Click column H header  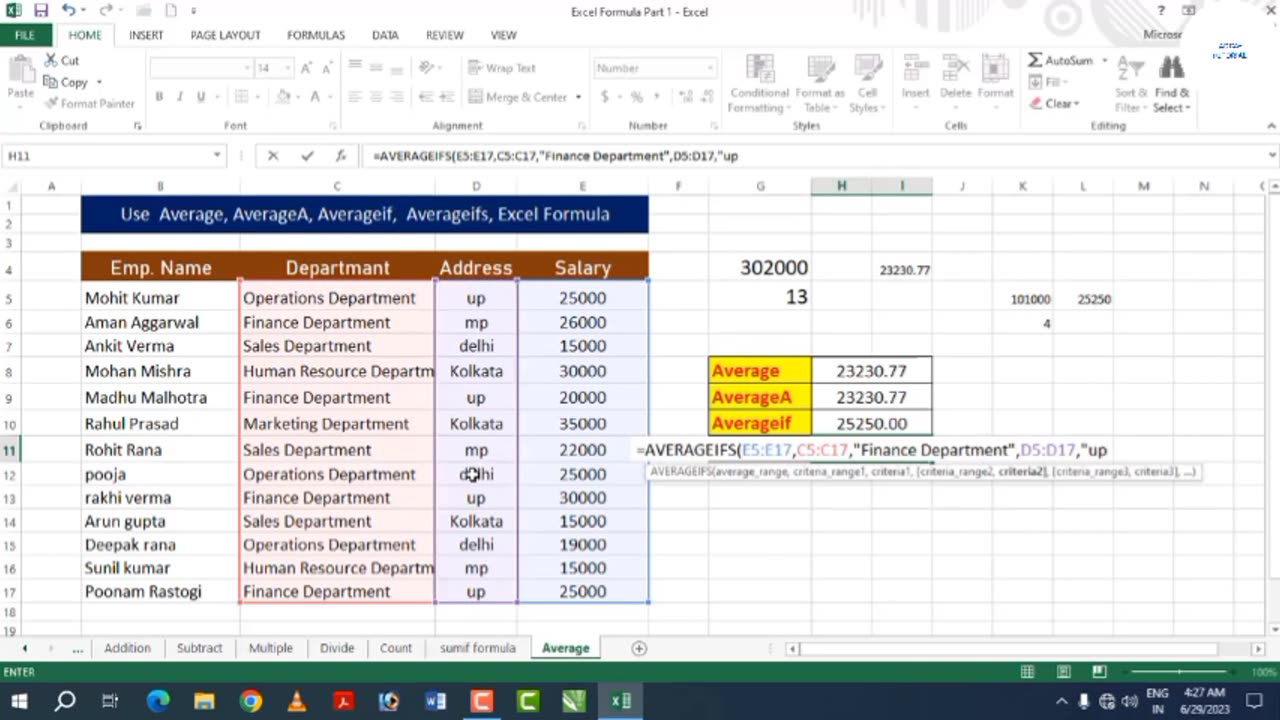click(841, 186)
